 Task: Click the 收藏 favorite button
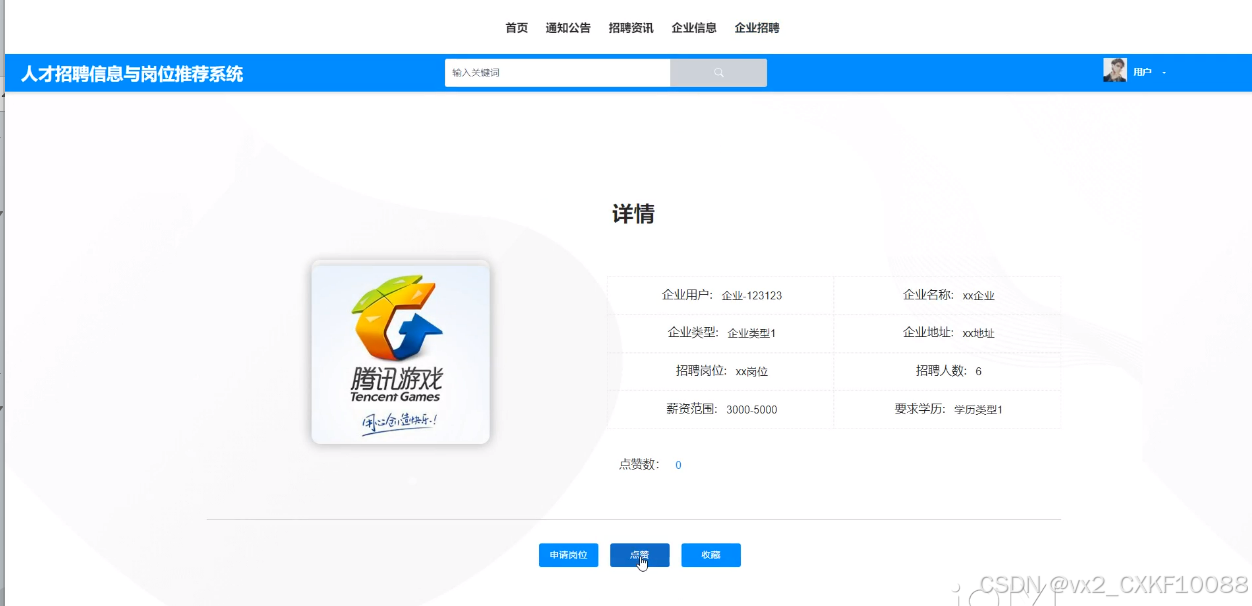[x=711, y=555]
